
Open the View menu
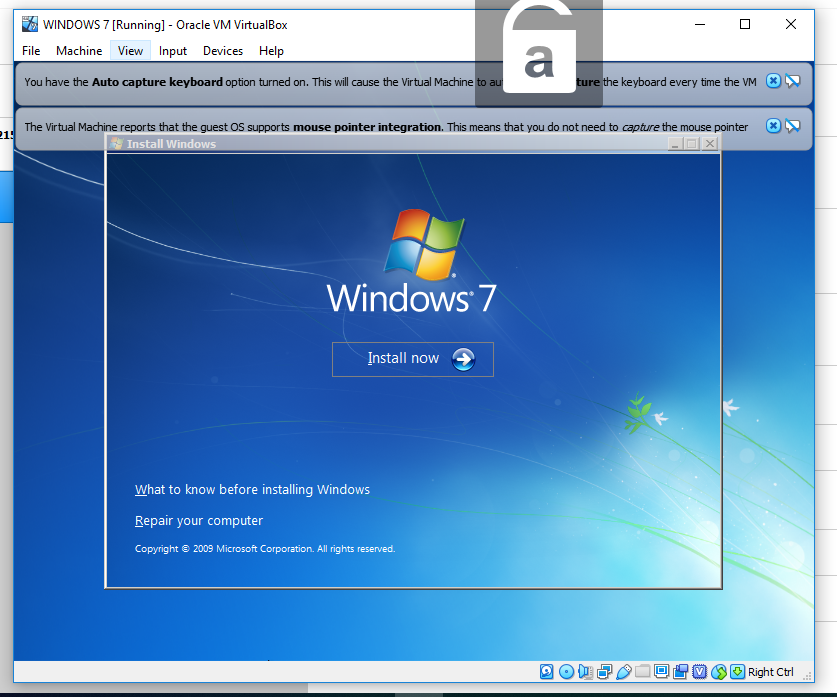pos(130,51)
